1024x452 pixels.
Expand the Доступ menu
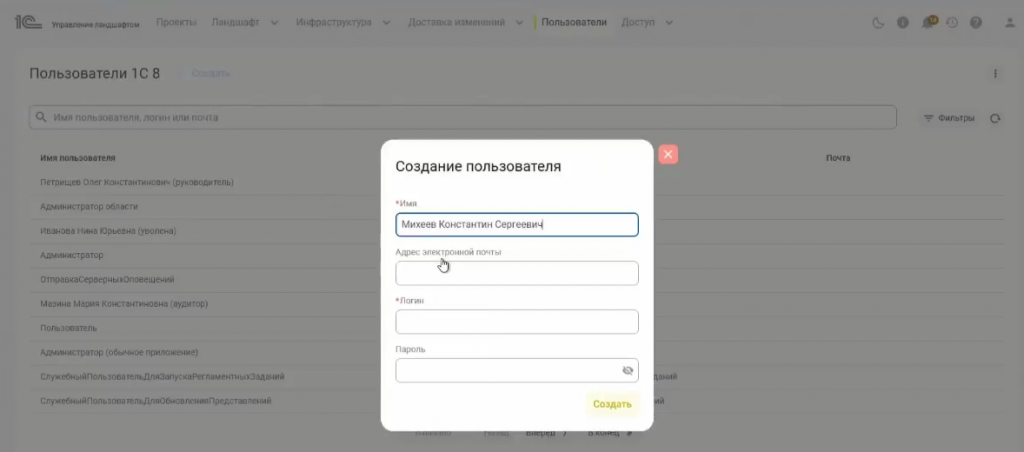click(x=647, y=22)
